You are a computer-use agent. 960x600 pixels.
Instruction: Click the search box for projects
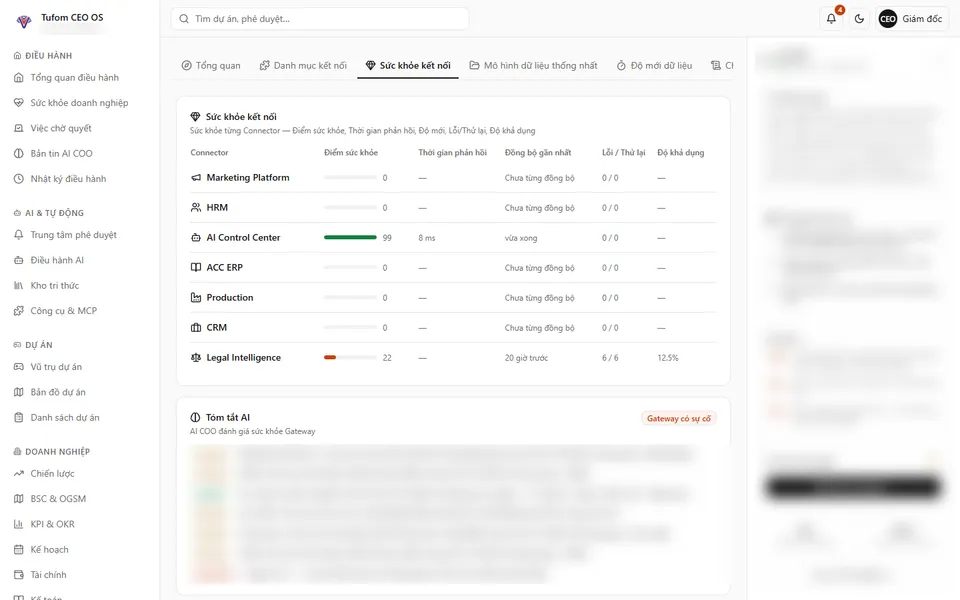[x=320, y=18]
